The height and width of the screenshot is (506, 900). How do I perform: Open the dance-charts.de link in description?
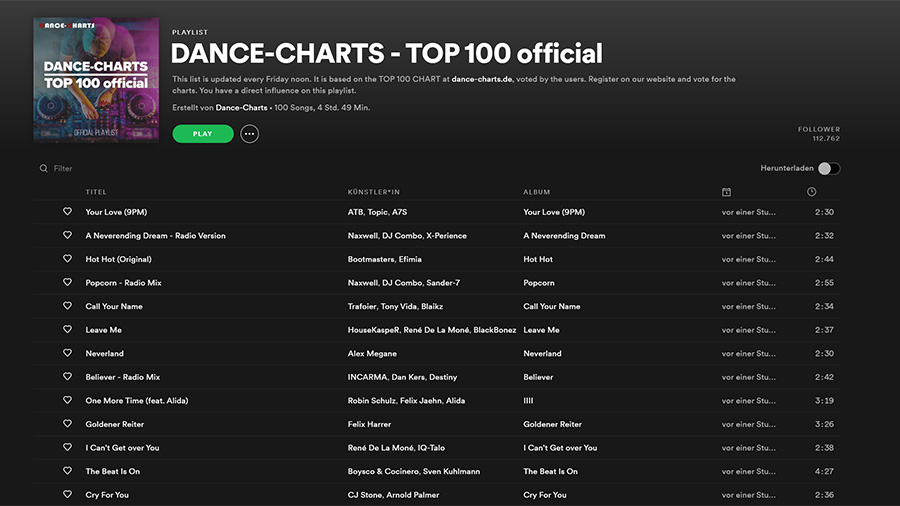coord(482,79)
